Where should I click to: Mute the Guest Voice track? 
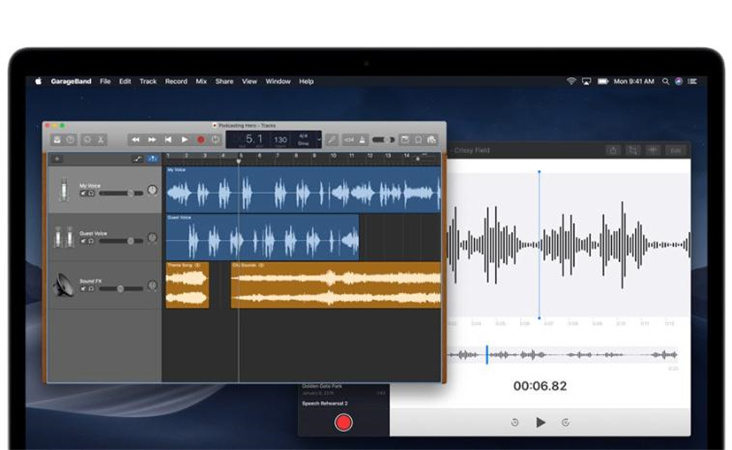(84, 241)
